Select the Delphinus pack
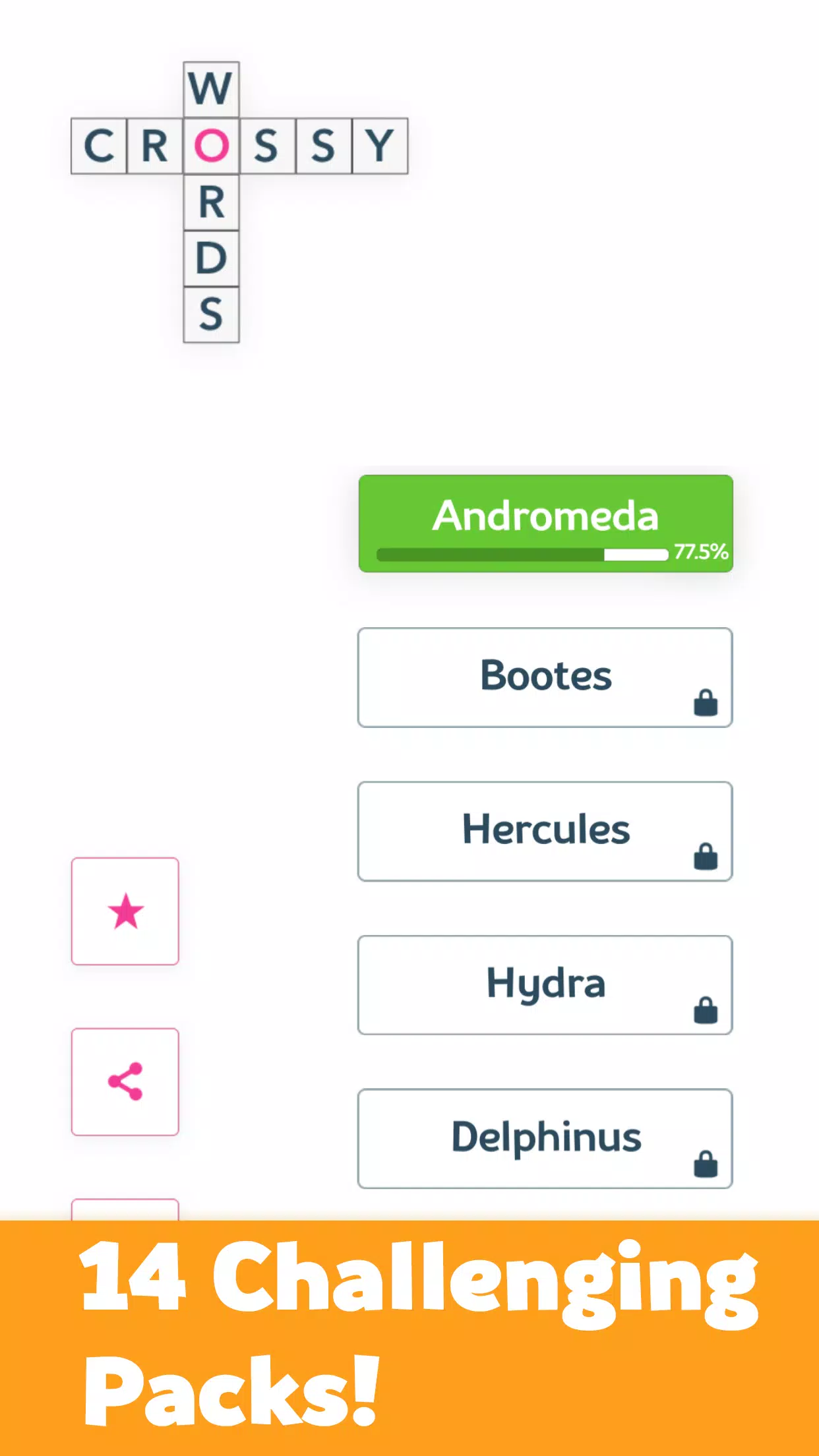This screenshot has width=819, height=1456. pos(545,1137)
